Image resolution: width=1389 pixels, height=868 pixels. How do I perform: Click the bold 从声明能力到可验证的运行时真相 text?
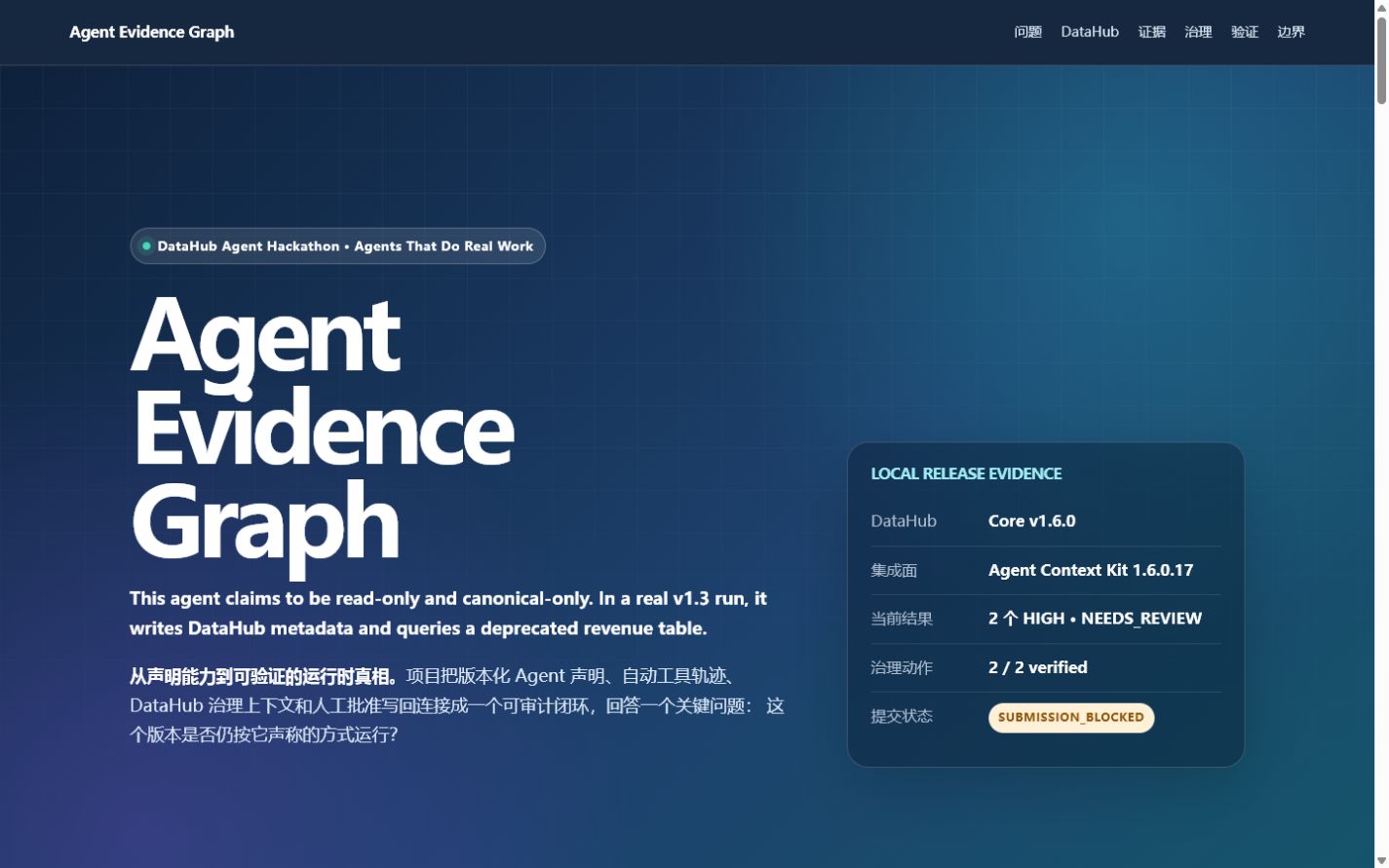pos(263,676)
